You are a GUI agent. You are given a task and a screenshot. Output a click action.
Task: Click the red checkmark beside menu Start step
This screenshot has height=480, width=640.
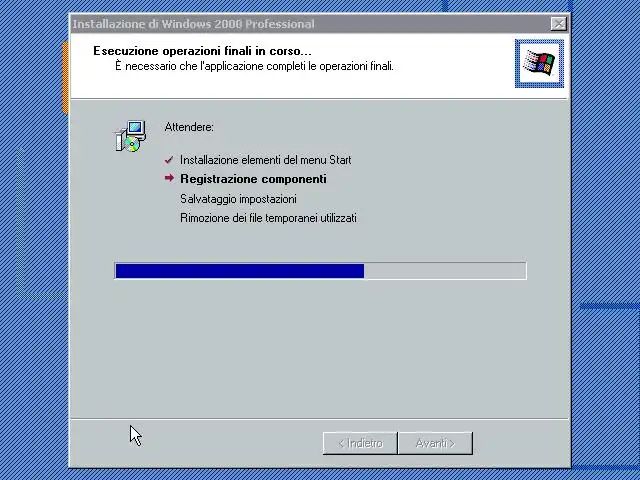pyautogui.click(x=169, y=160)
